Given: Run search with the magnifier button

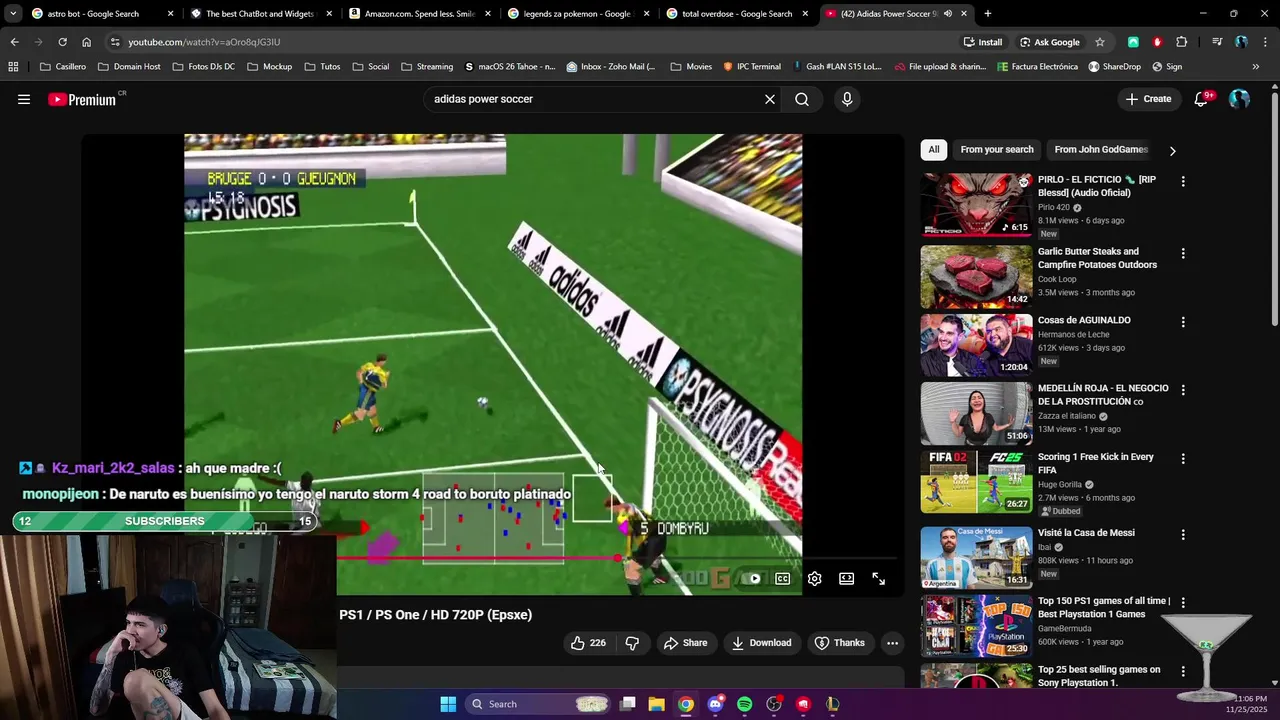Looking at the screenshot, I should 802,99.
